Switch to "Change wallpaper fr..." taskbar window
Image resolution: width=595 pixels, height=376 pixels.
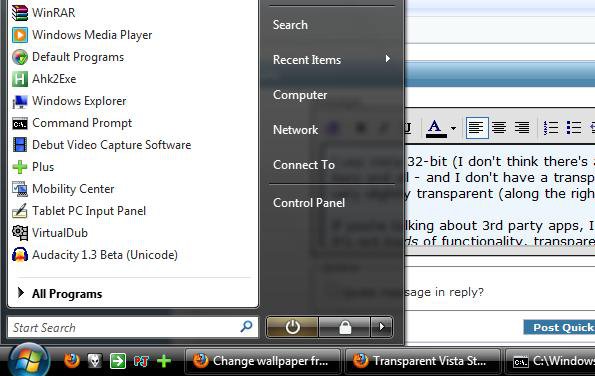pos(263,361)
